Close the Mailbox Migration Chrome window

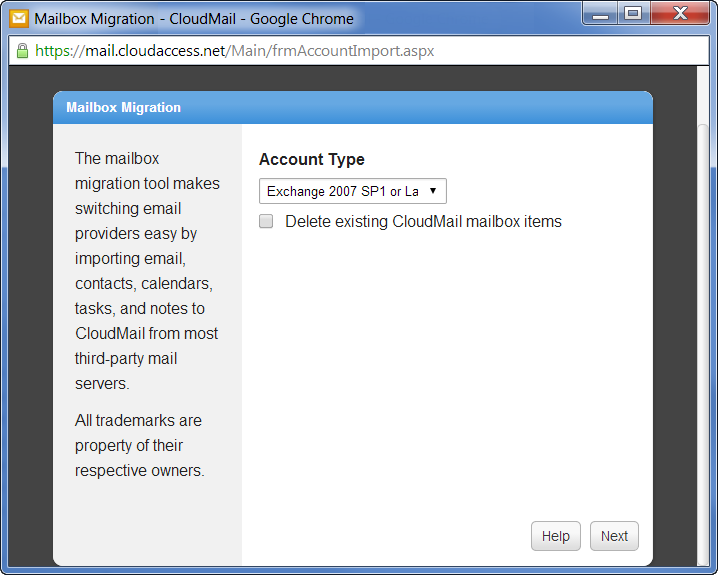point(680,14)
